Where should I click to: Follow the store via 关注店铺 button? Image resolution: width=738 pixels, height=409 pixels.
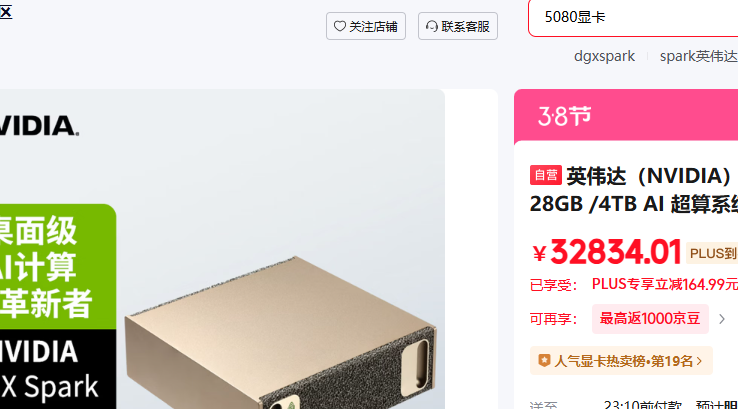[x=366, y=26]
